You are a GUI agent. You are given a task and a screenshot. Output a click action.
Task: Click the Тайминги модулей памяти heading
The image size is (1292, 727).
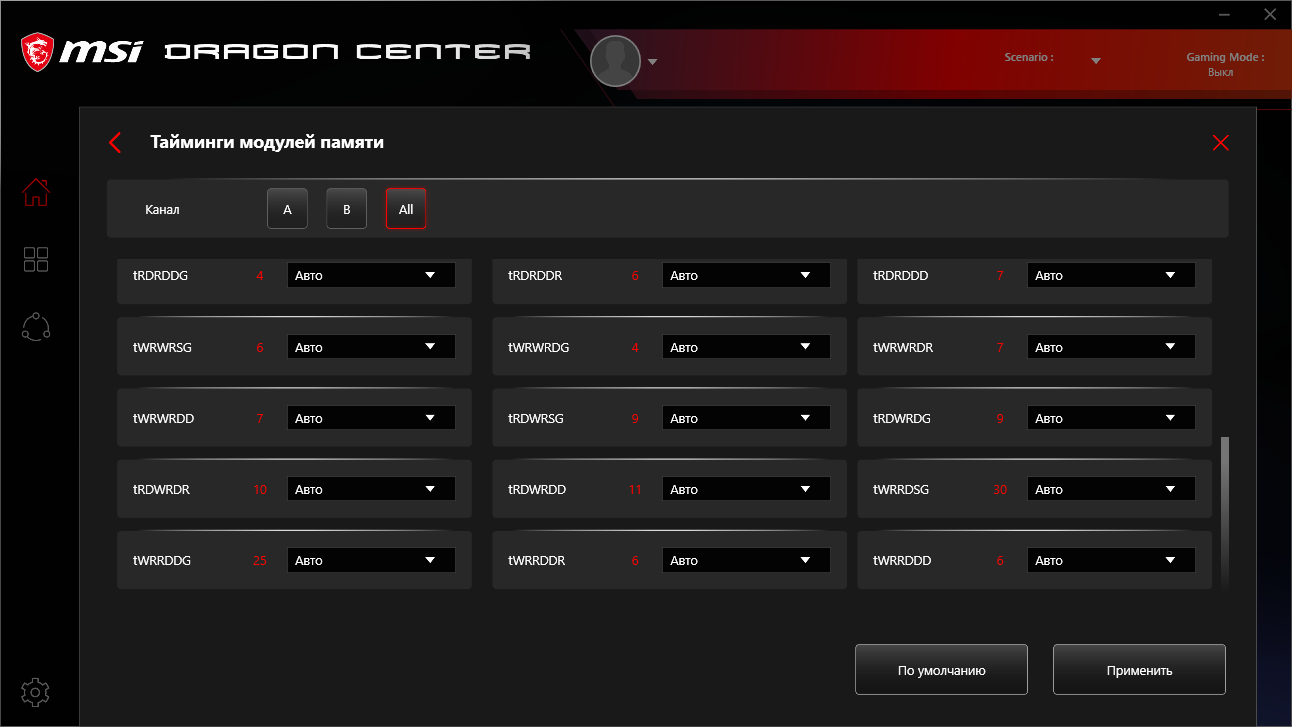pos(267,142)
